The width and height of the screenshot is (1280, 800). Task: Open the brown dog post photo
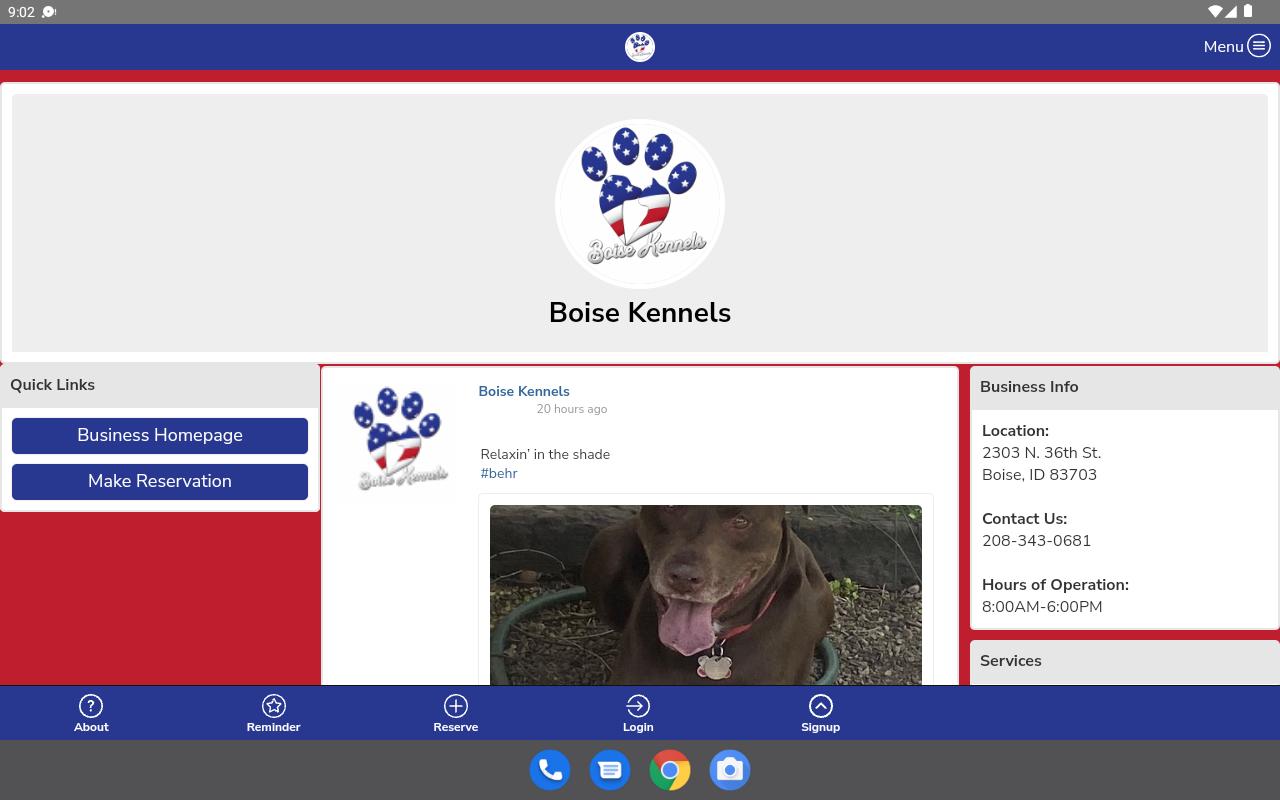pos(706,595)
